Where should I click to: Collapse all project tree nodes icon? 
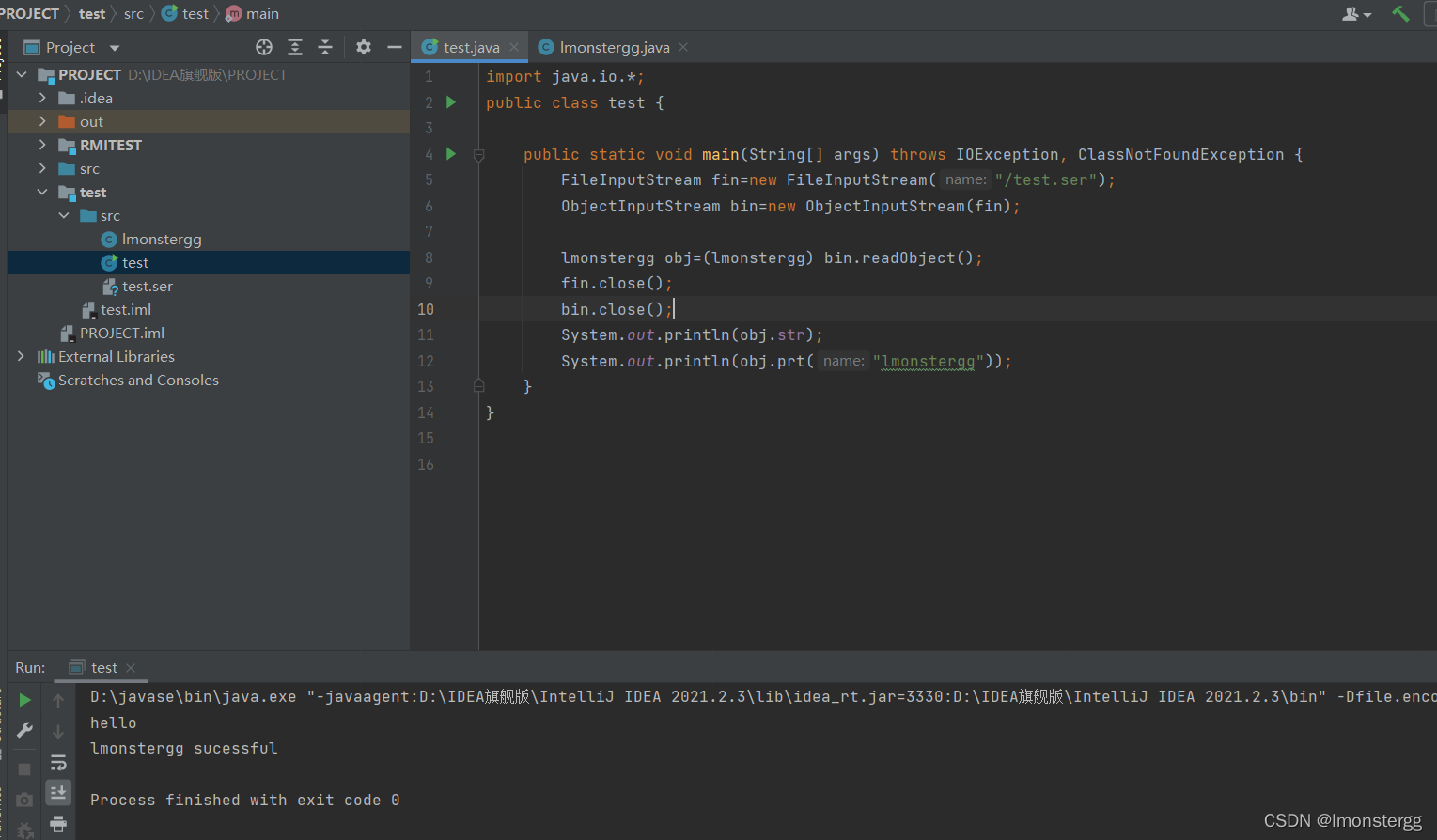[325, 47]
